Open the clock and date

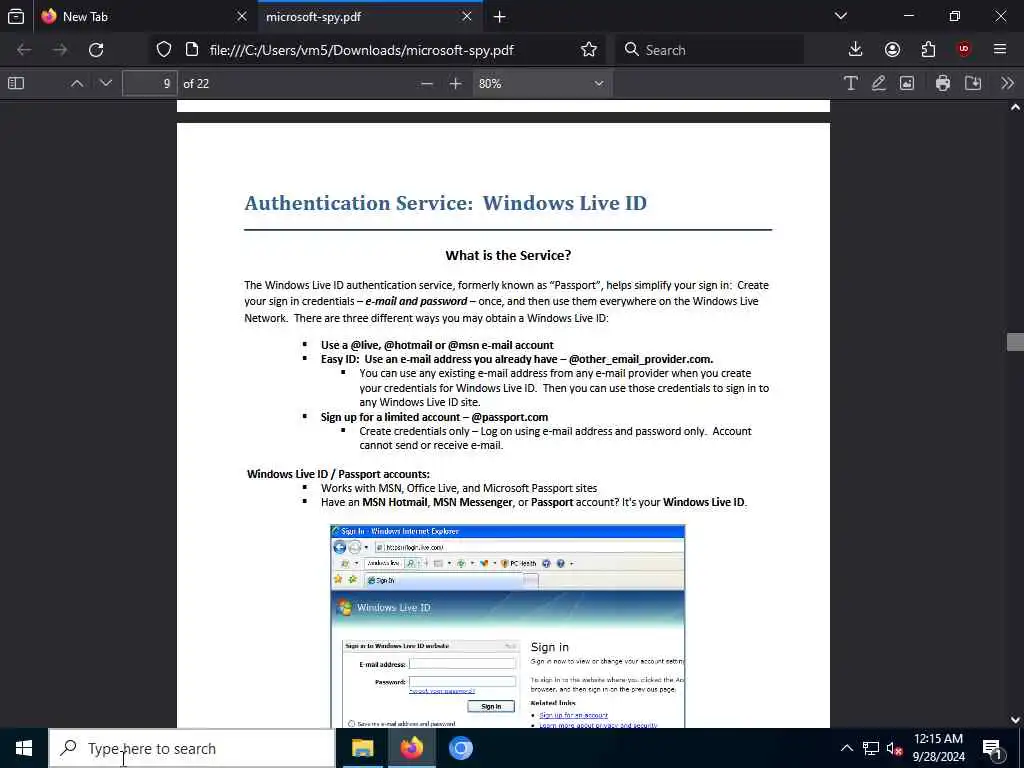tap(938, 748)
